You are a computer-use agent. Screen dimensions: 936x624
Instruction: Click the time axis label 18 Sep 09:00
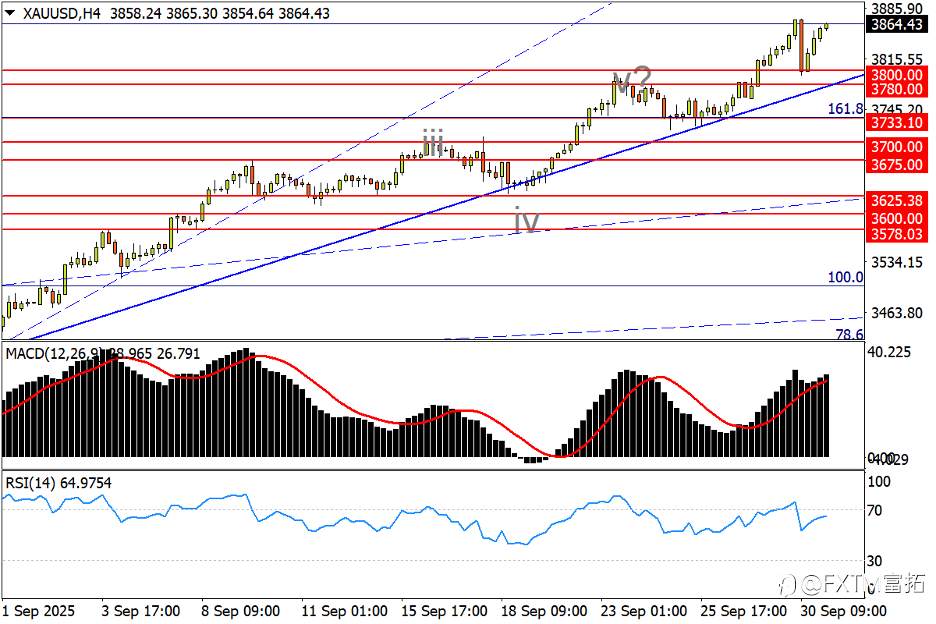(x=544, y=611)
